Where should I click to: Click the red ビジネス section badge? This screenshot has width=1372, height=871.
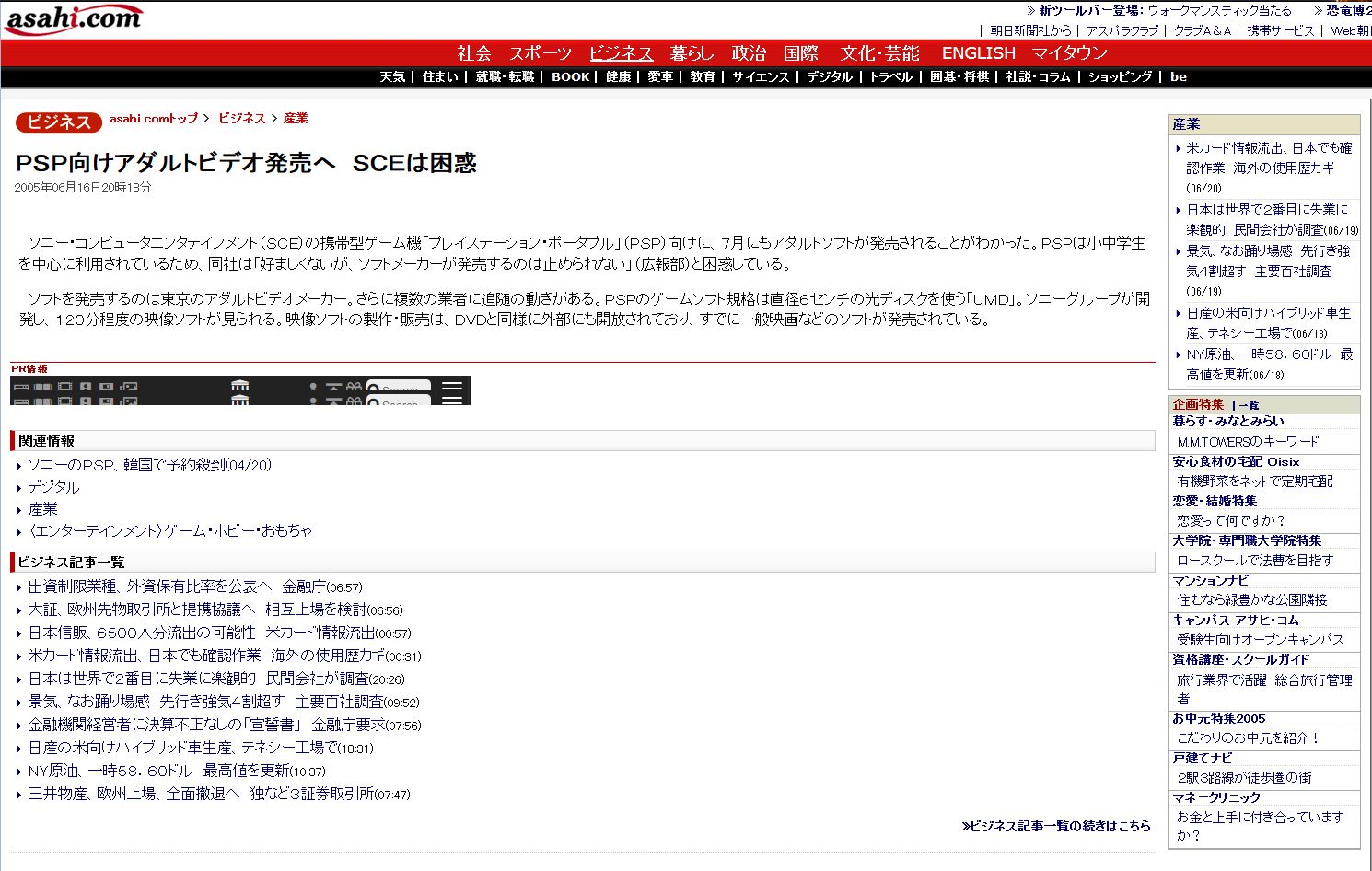tap(58, 122)
